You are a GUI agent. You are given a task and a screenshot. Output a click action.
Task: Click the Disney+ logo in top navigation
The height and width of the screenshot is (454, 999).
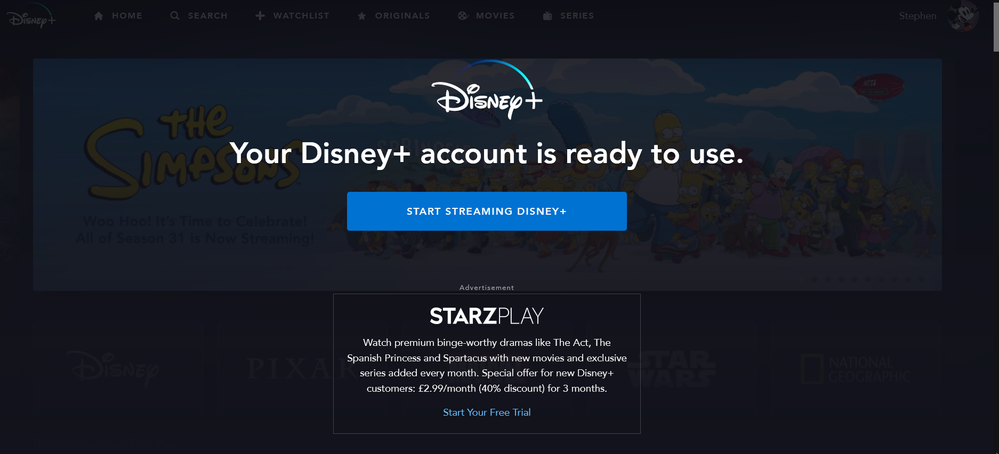32,16
